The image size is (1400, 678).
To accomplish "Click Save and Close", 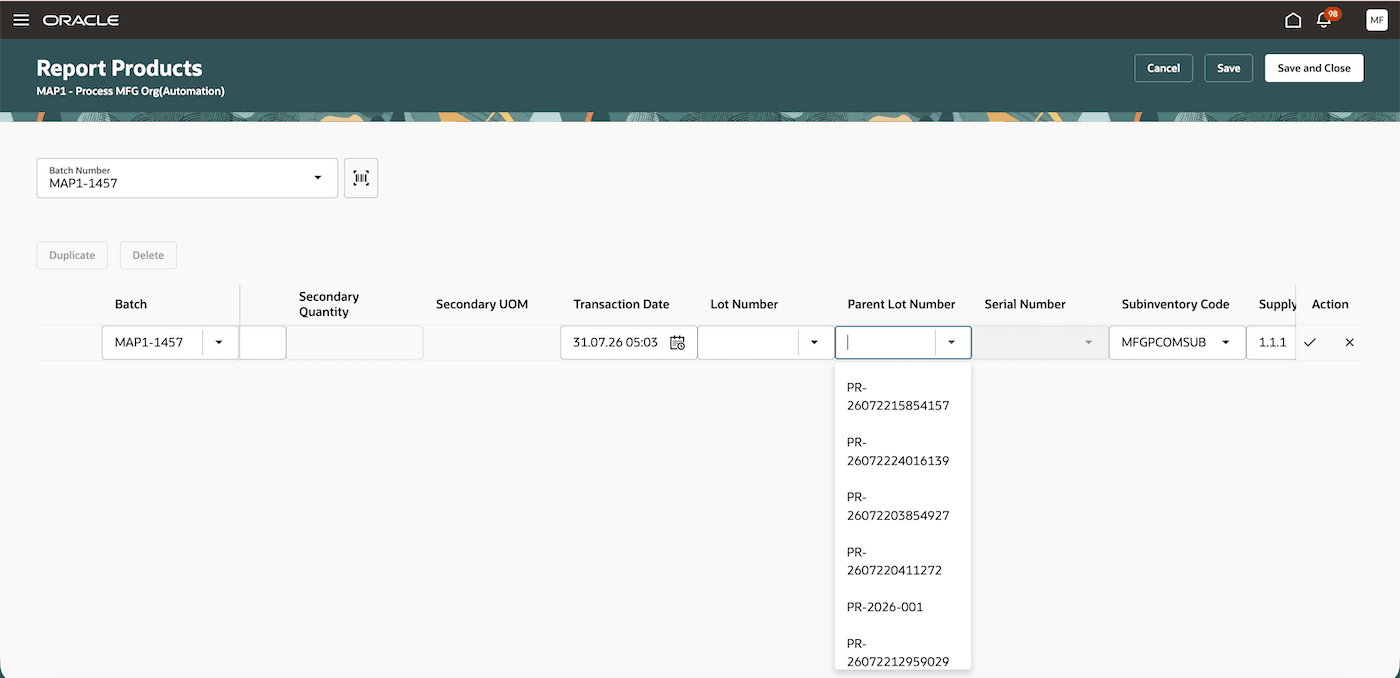I will pos(1314,68).
